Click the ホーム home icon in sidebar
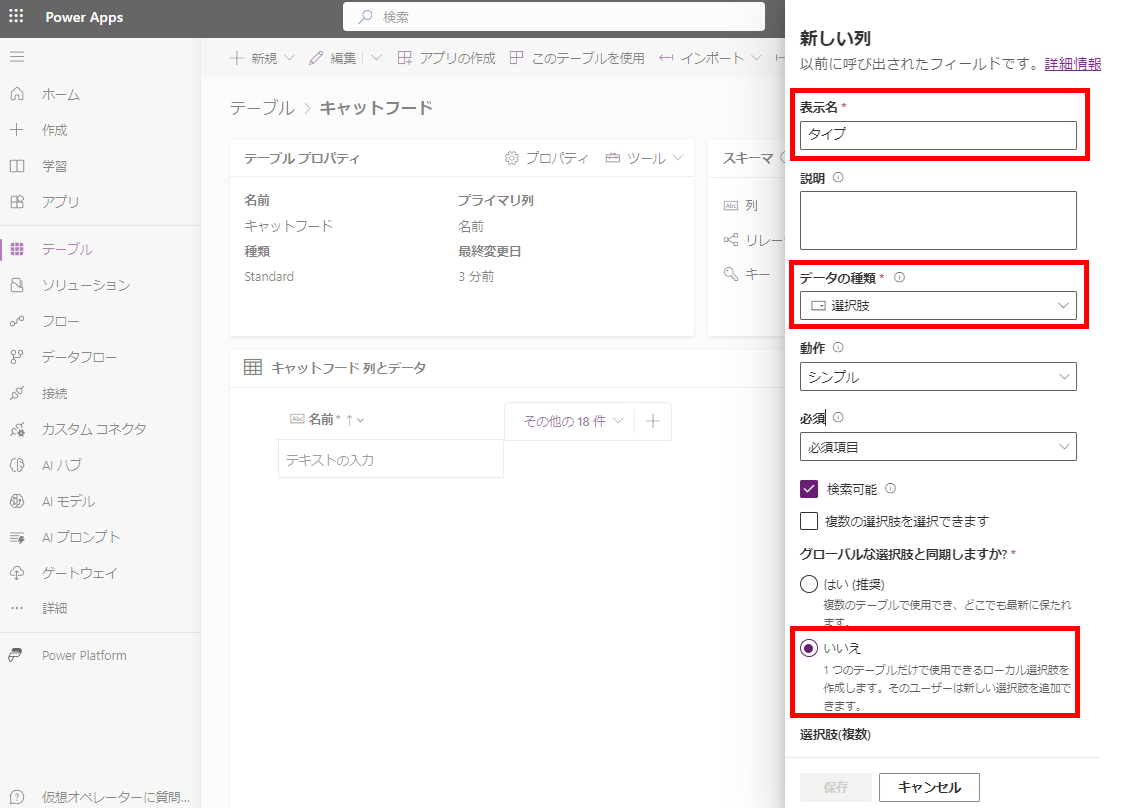The height and width of the screenshot is (808, 1126). coord(17,94)
